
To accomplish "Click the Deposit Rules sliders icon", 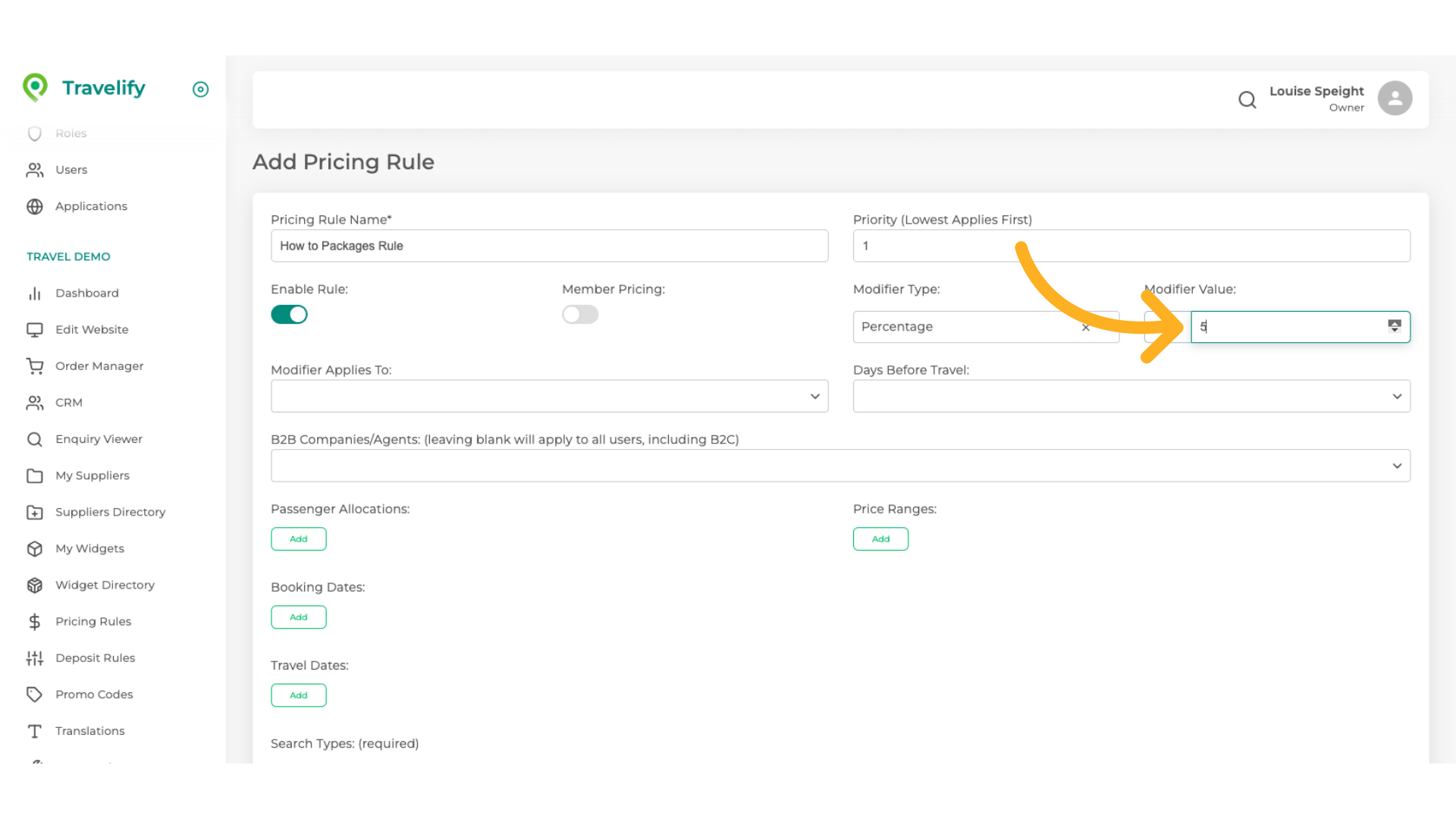I will (35, 658).
